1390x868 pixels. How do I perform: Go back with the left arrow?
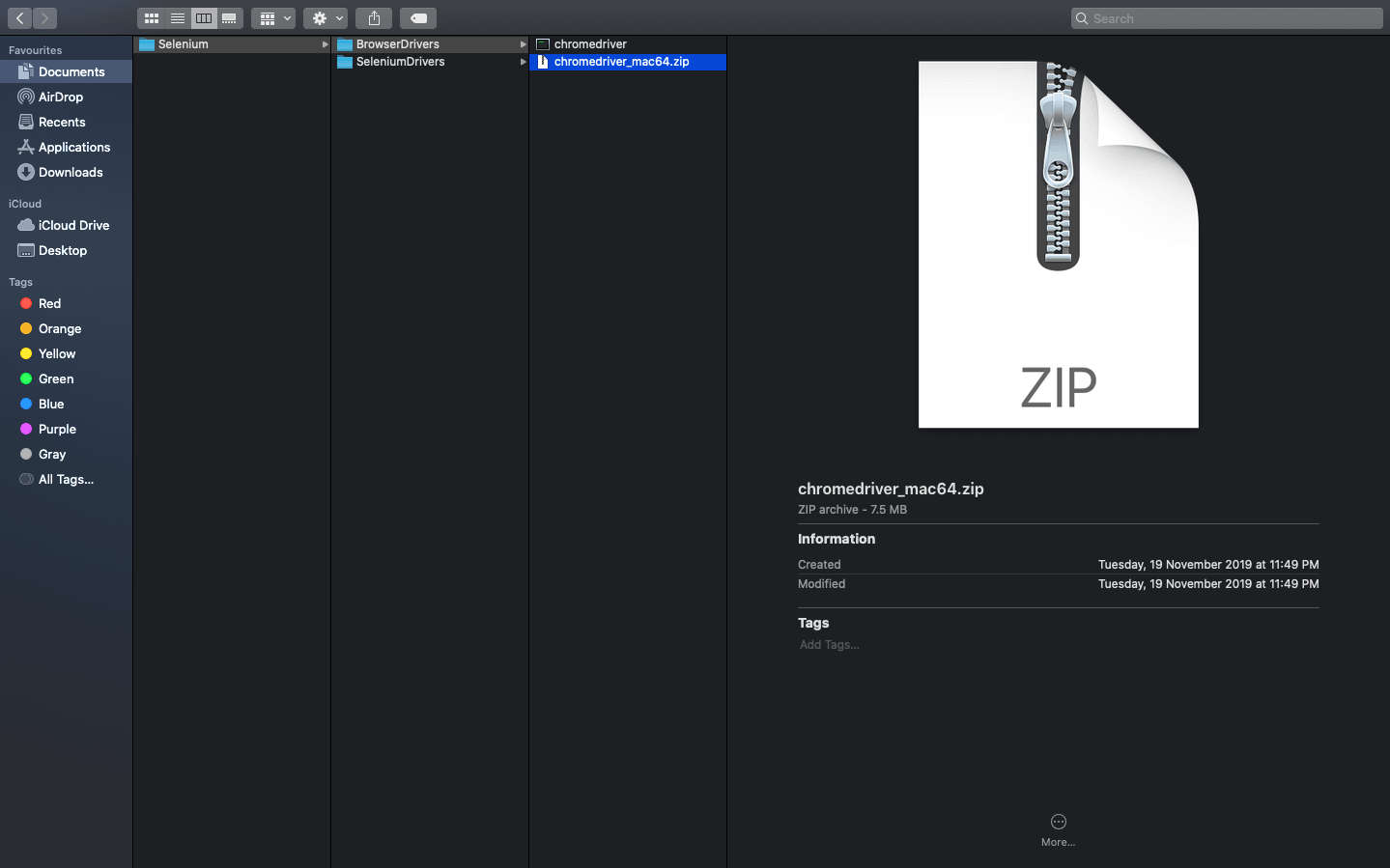[19, 18]
